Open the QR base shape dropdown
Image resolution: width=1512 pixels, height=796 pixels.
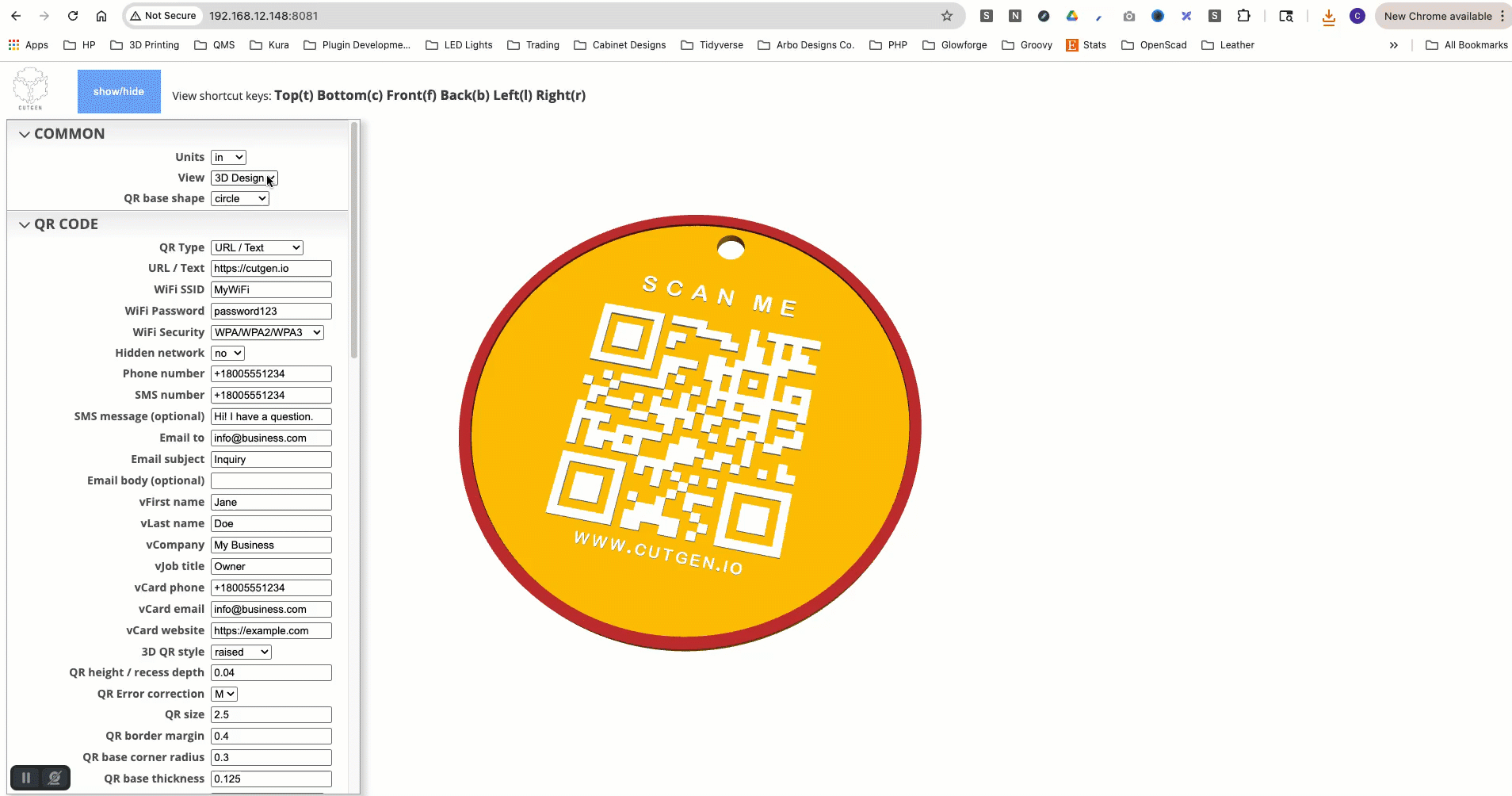click(239, 199)
